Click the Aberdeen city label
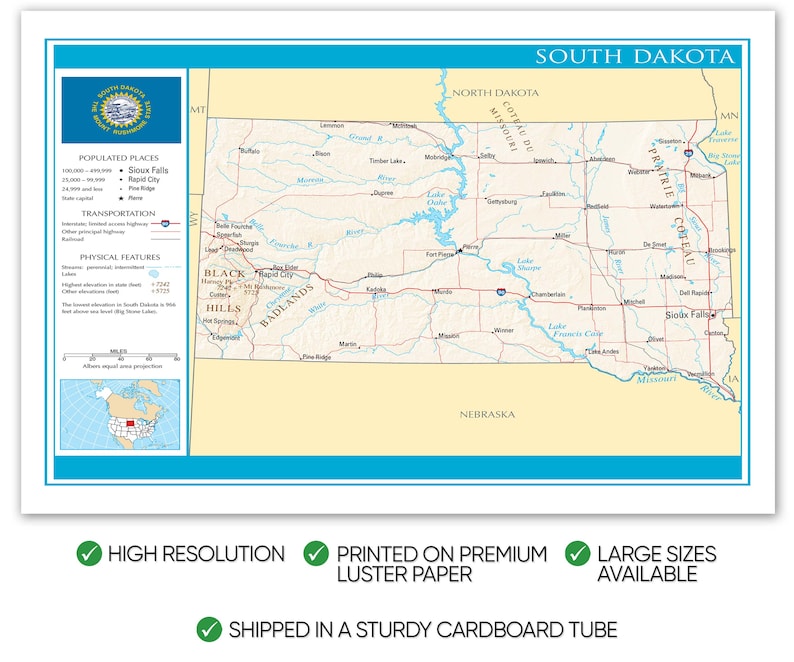 click(x=602, y=159)
